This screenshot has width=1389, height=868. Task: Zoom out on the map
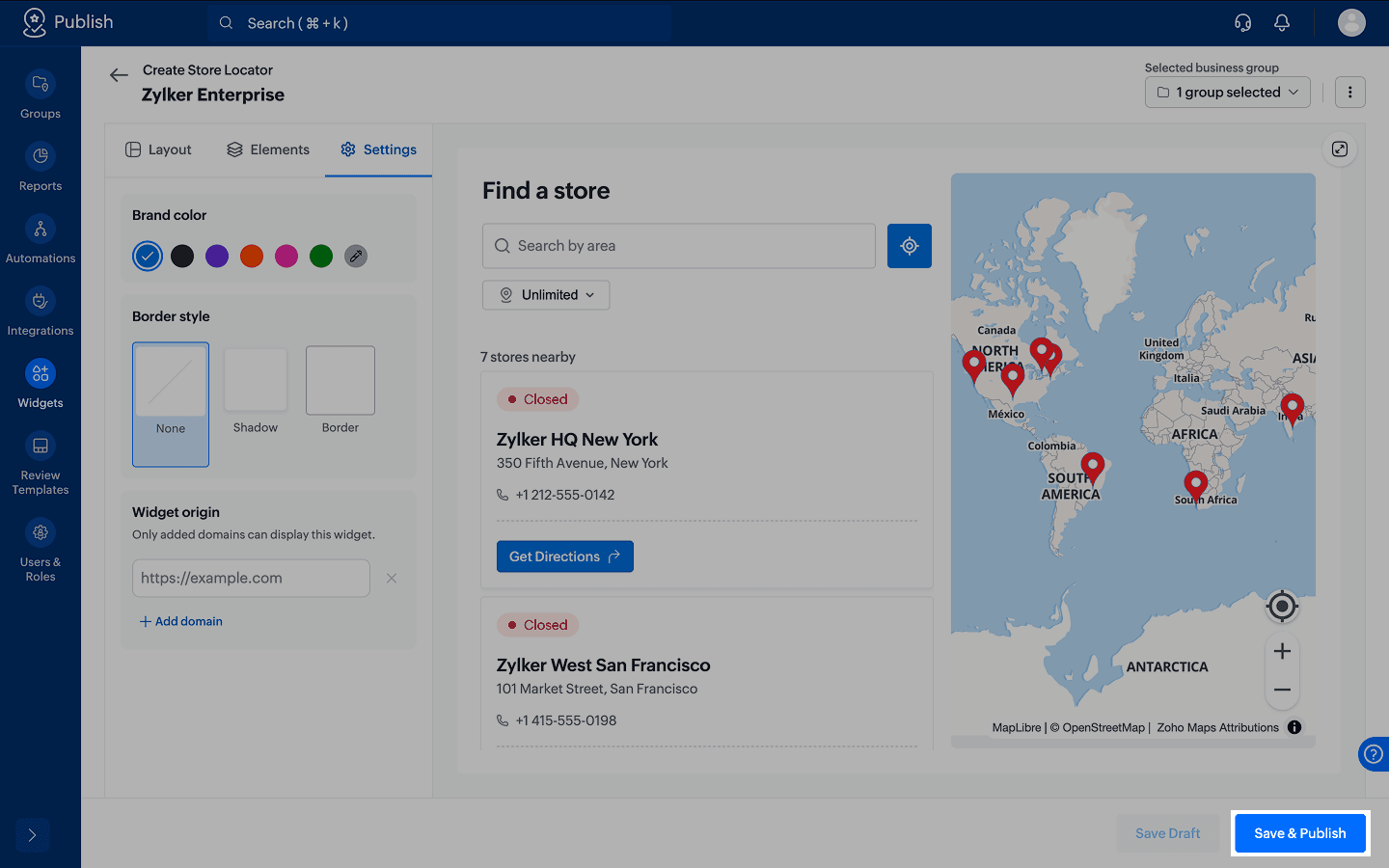click(x=1282, y=690)
